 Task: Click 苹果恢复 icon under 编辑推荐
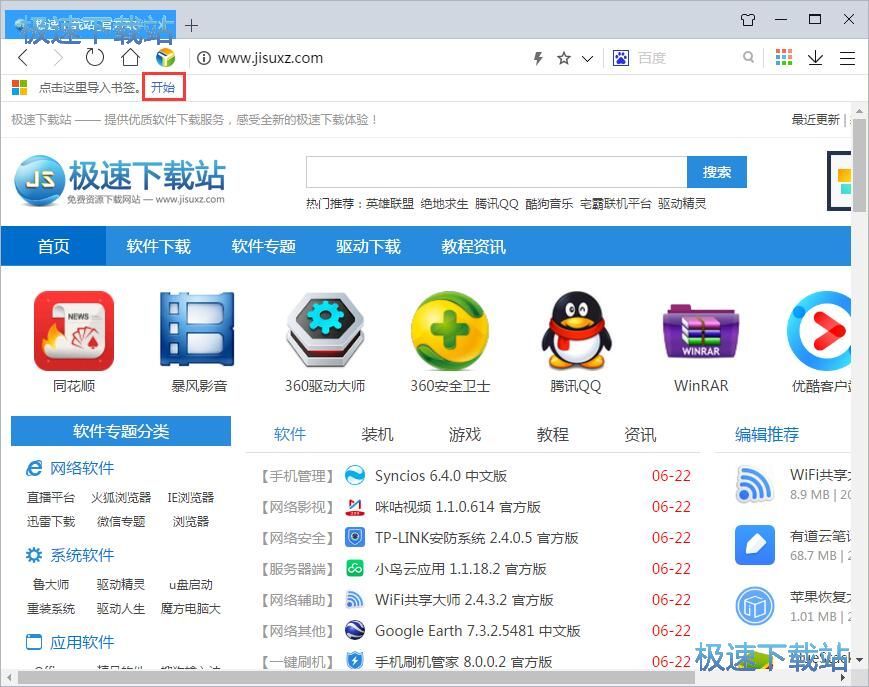pyautogui.click(x=755, y=606)
